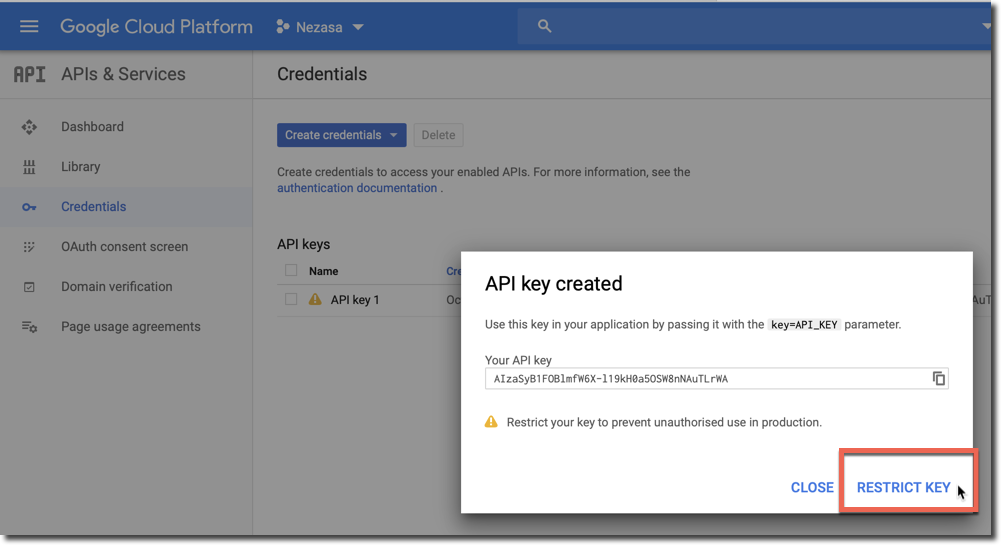The image size is (1001, 545).
Task: Click the API key value field
Action: coord(716,379)
